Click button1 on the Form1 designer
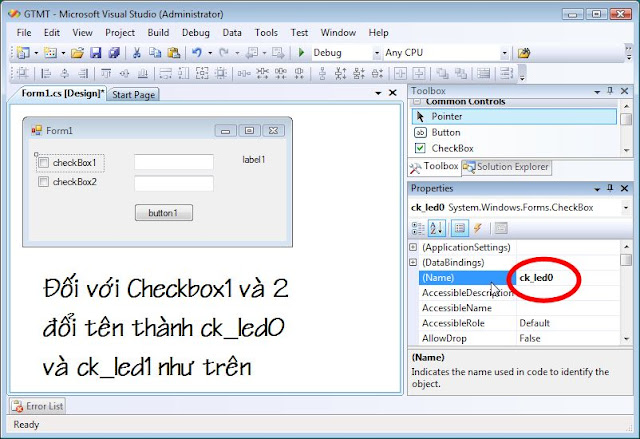Image resolution: width=640 pixels, height=439 pixels. click(x=164, y=213)
